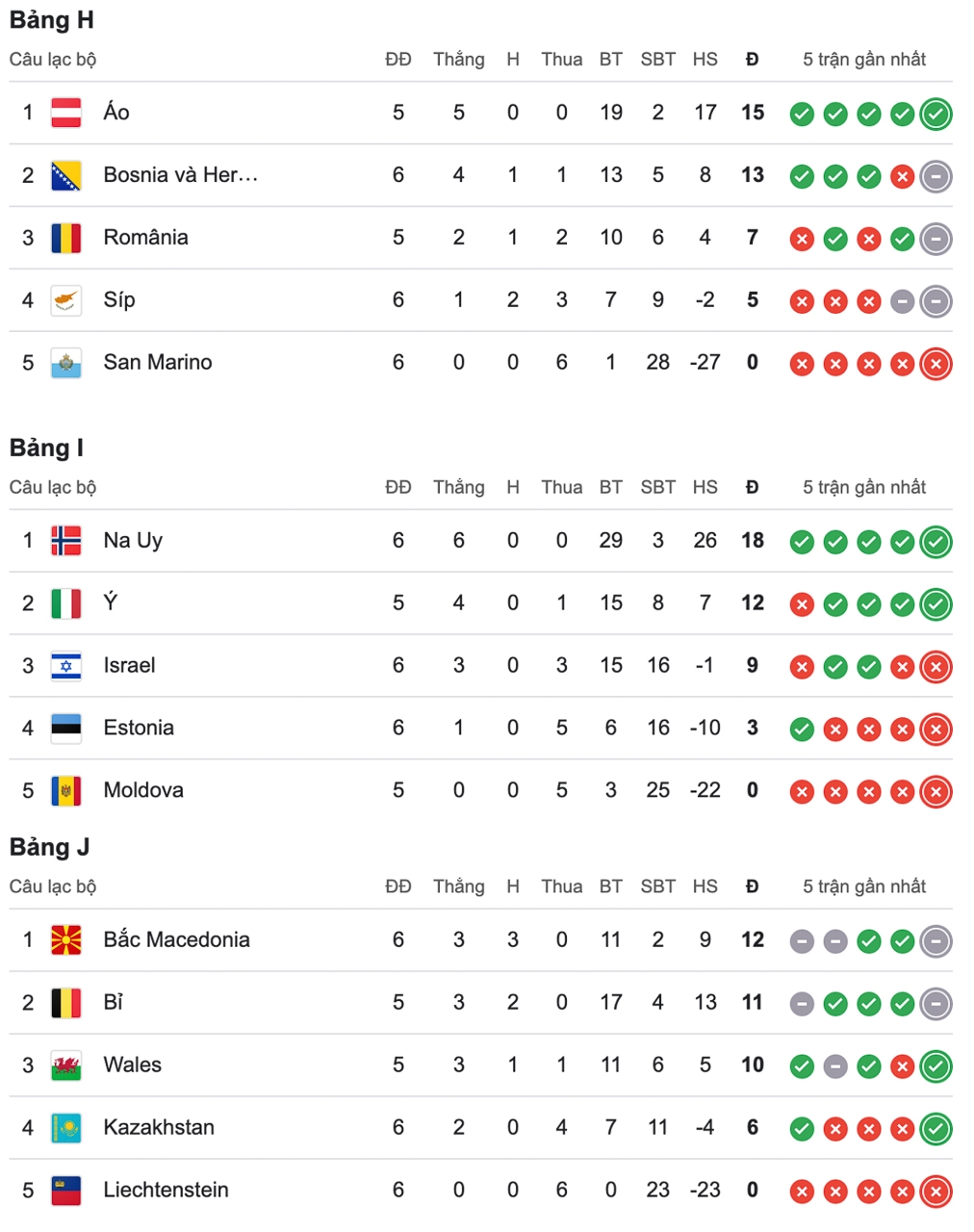
Task: Click the San Marino flag icon
Action: pyautogui.click(x=65, y=363)
